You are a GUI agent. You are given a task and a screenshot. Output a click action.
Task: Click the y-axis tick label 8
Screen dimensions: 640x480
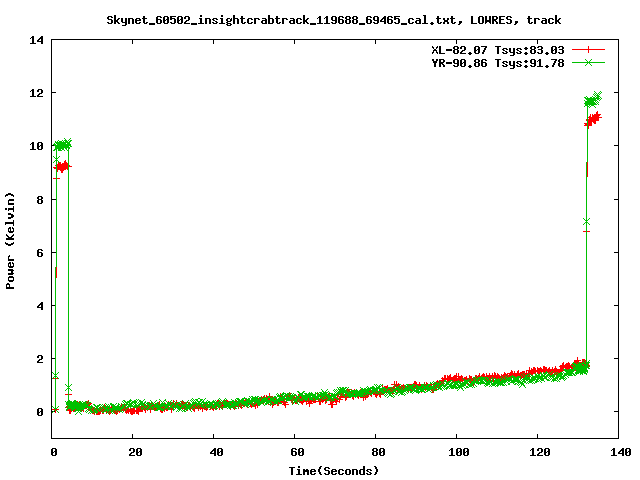click(40, 200)
